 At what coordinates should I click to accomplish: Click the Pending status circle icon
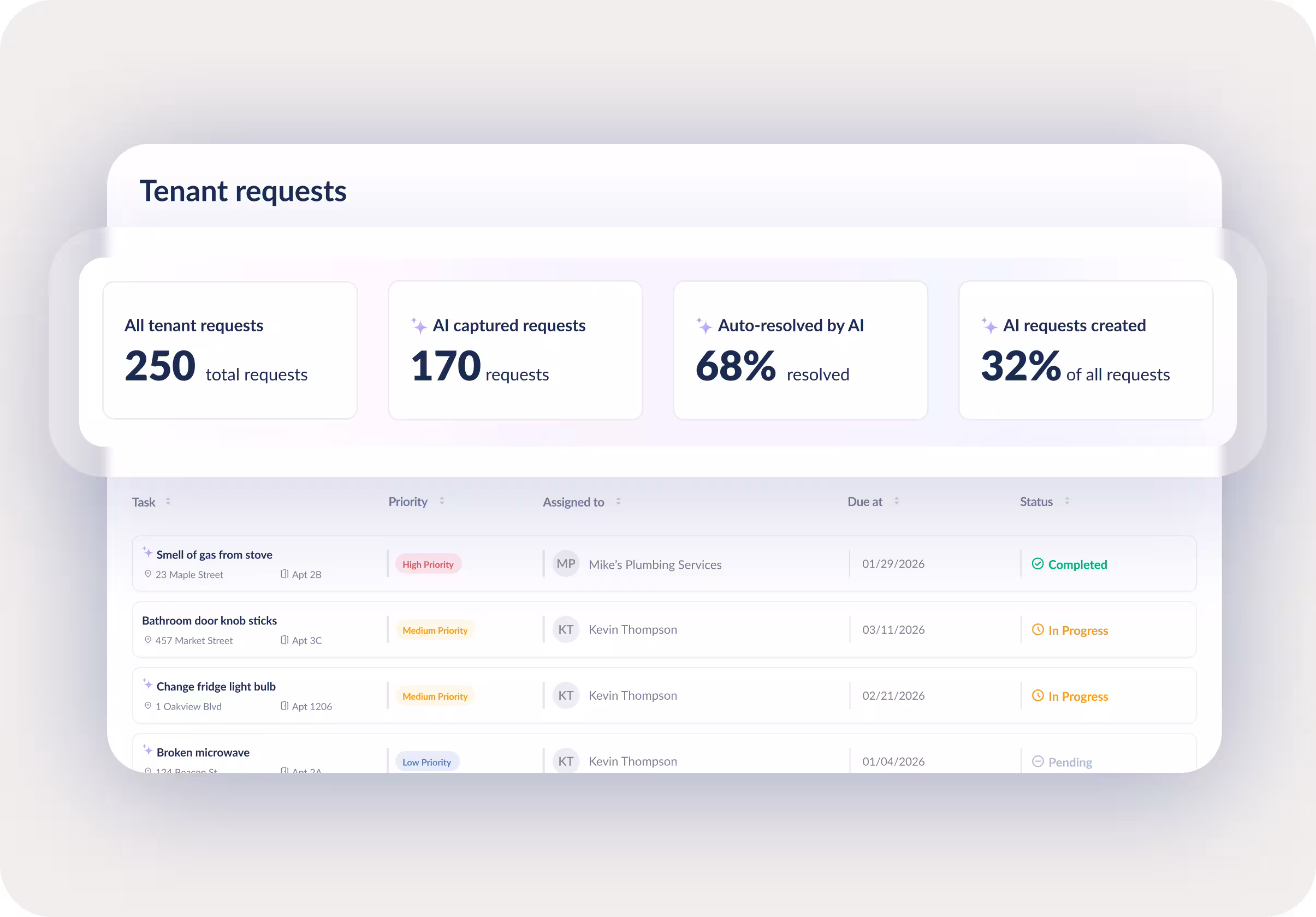[x=1038, y=761]
